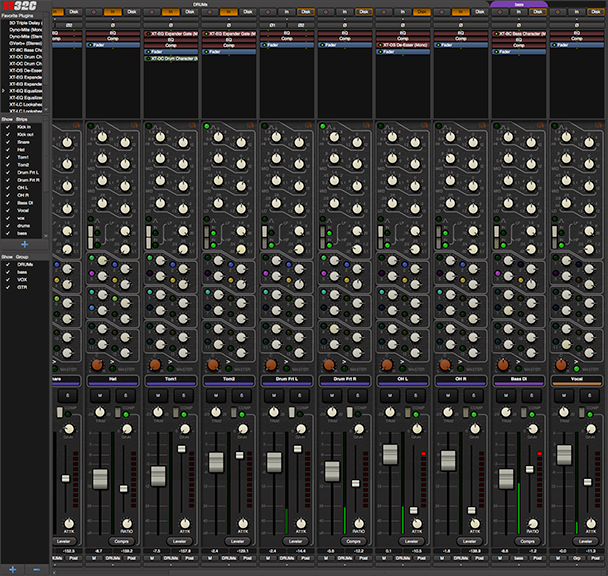Select the purple bass group tab
608x576 pixels.
(x=519, y=4)
